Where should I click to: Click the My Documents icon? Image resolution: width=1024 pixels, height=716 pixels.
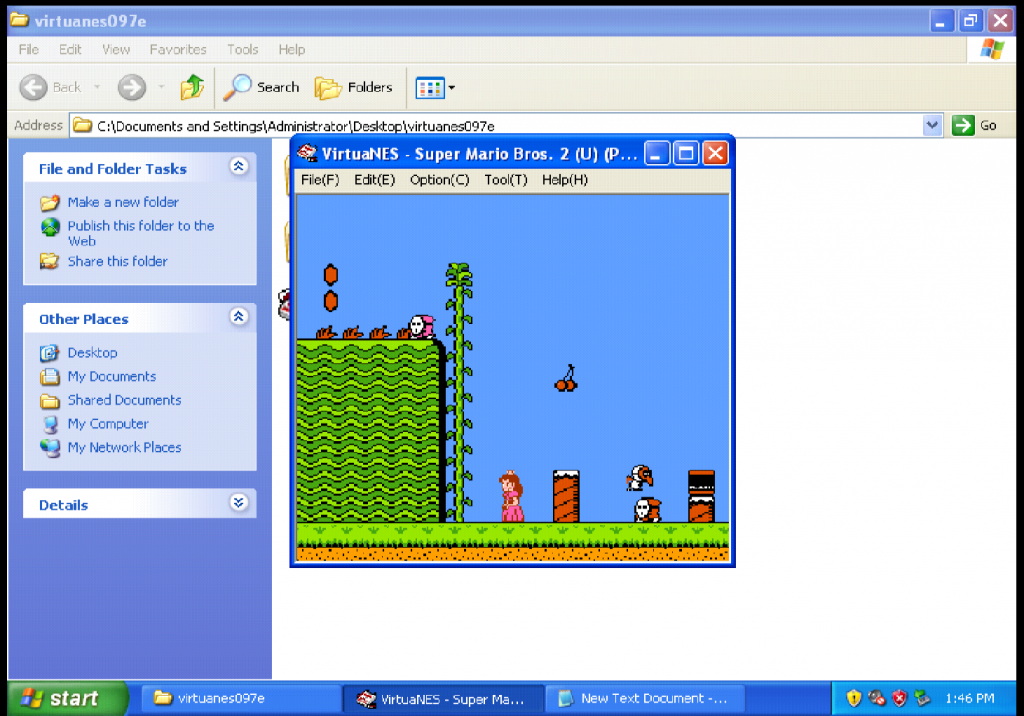point(50,377)
